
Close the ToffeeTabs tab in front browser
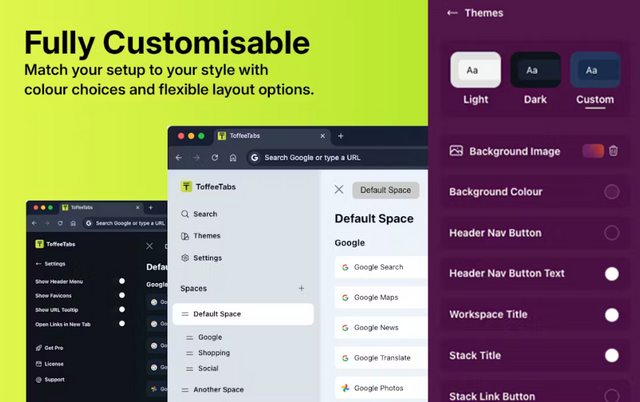(322, 136)
